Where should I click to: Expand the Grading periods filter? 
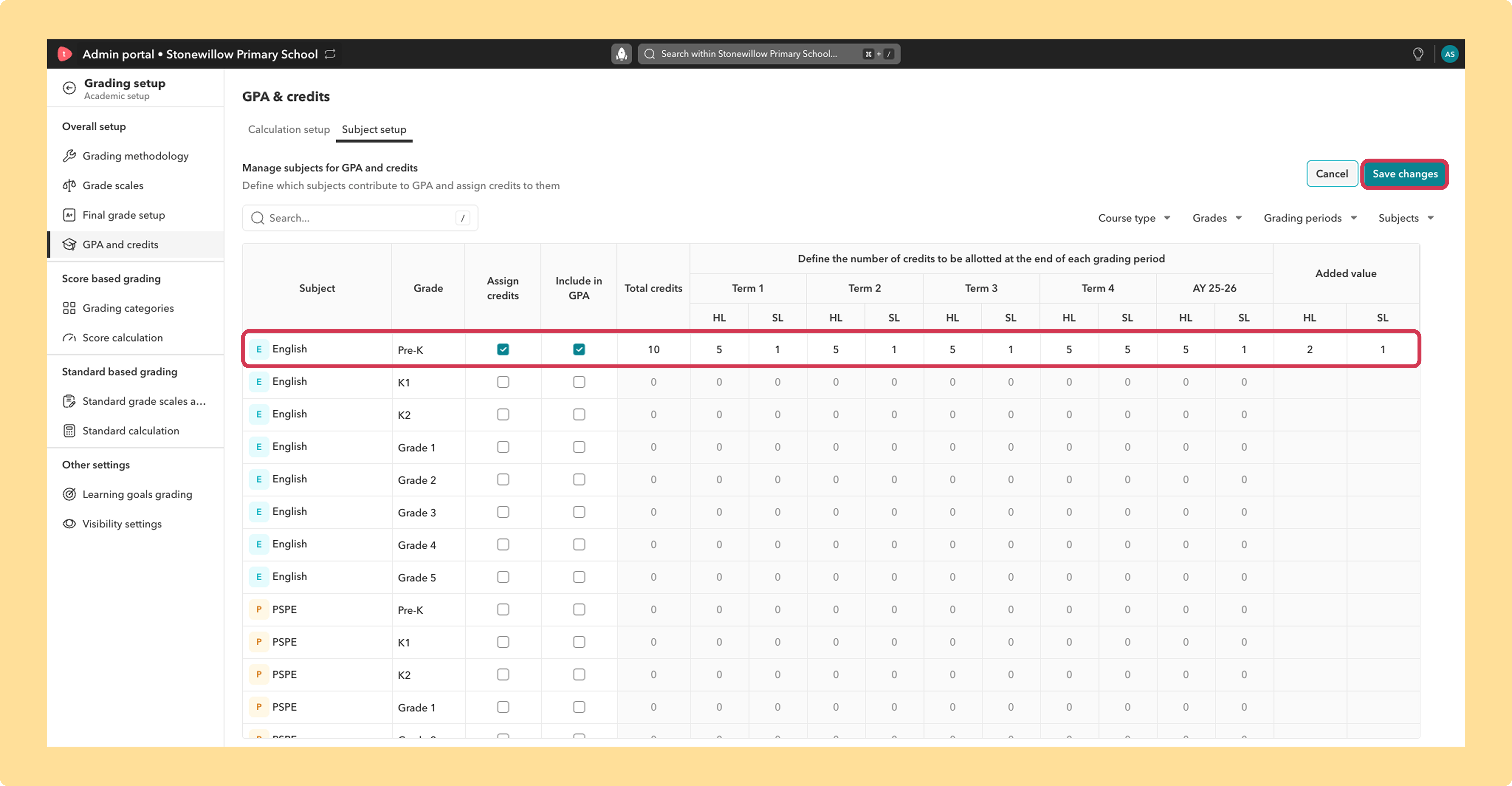click(1310, 218)
